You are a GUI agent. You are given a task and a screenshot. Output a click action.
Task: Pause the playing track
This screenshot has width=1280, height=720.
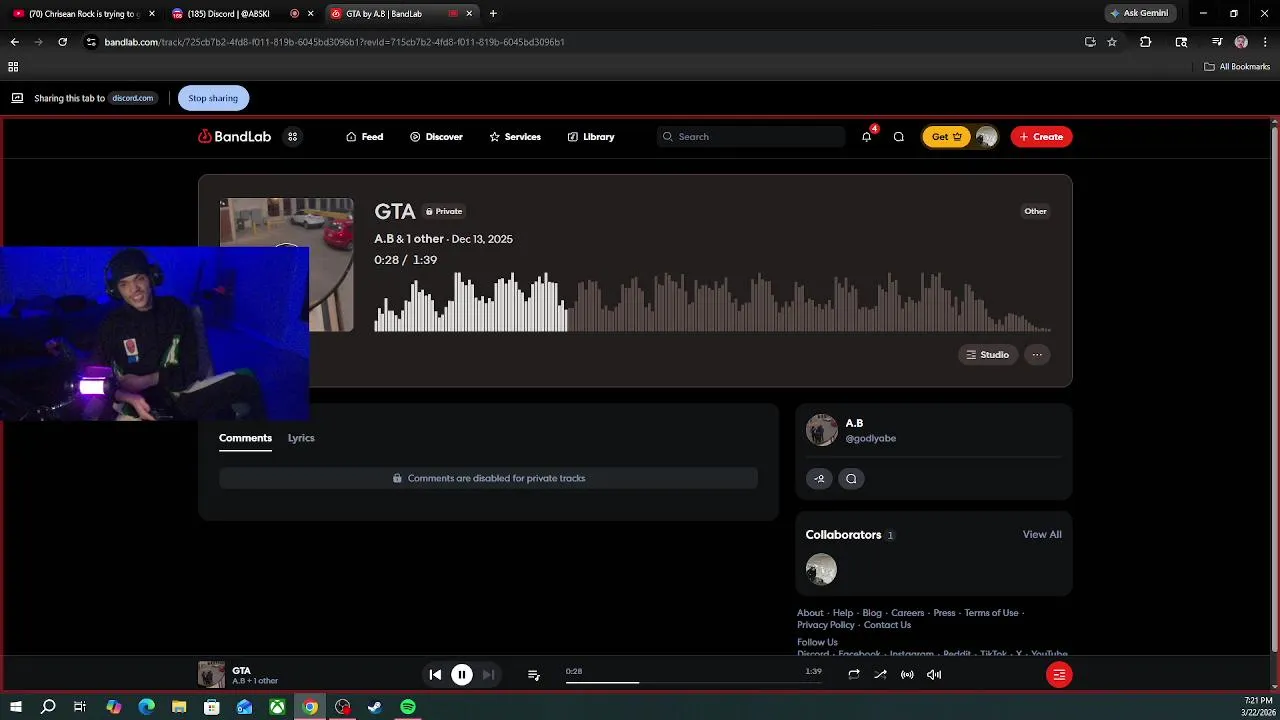[462, 675]
